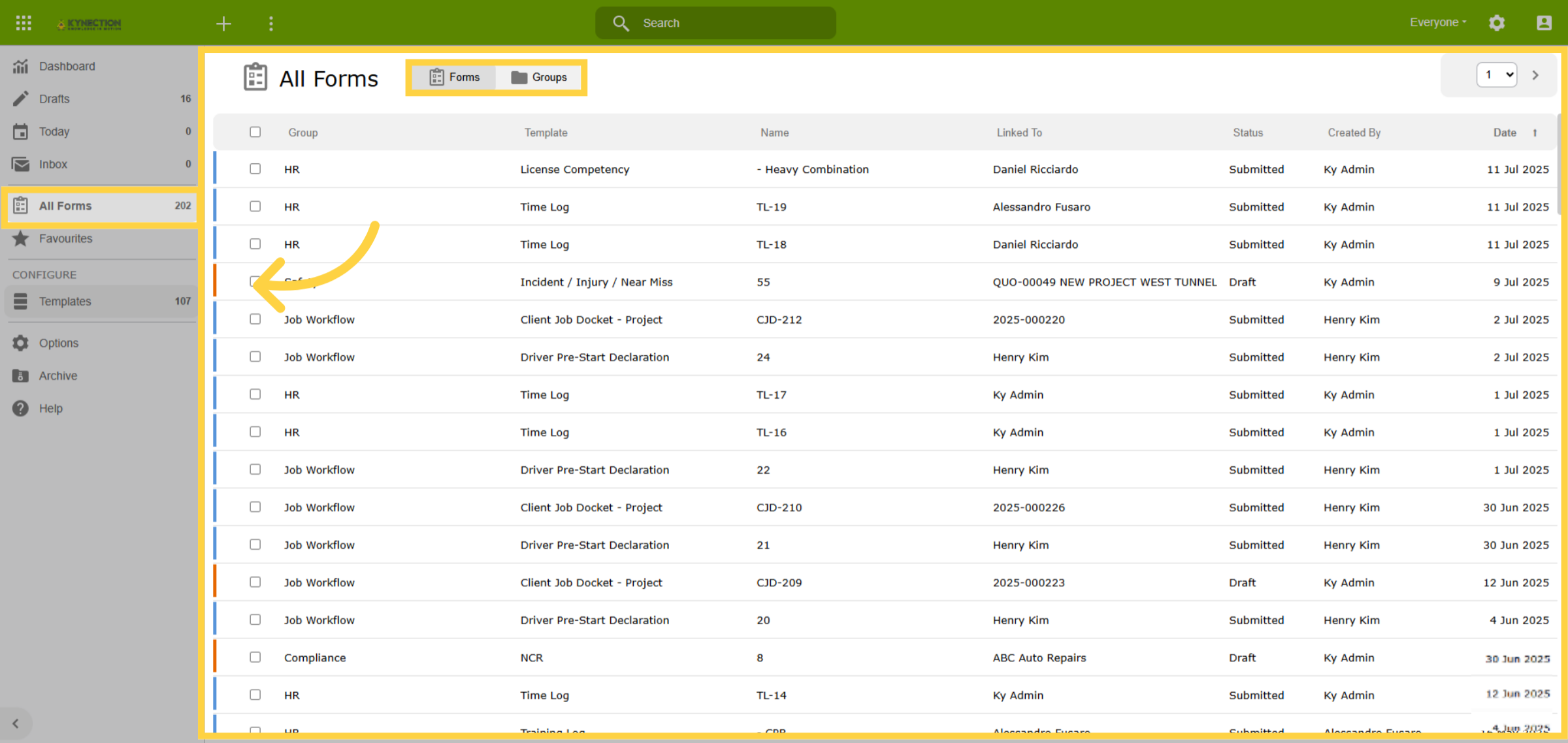Image resolution: width=1568 pixels, height=743 pixels.
Task: Tick the select-all checkbox in table header
Action: (255, 132)
